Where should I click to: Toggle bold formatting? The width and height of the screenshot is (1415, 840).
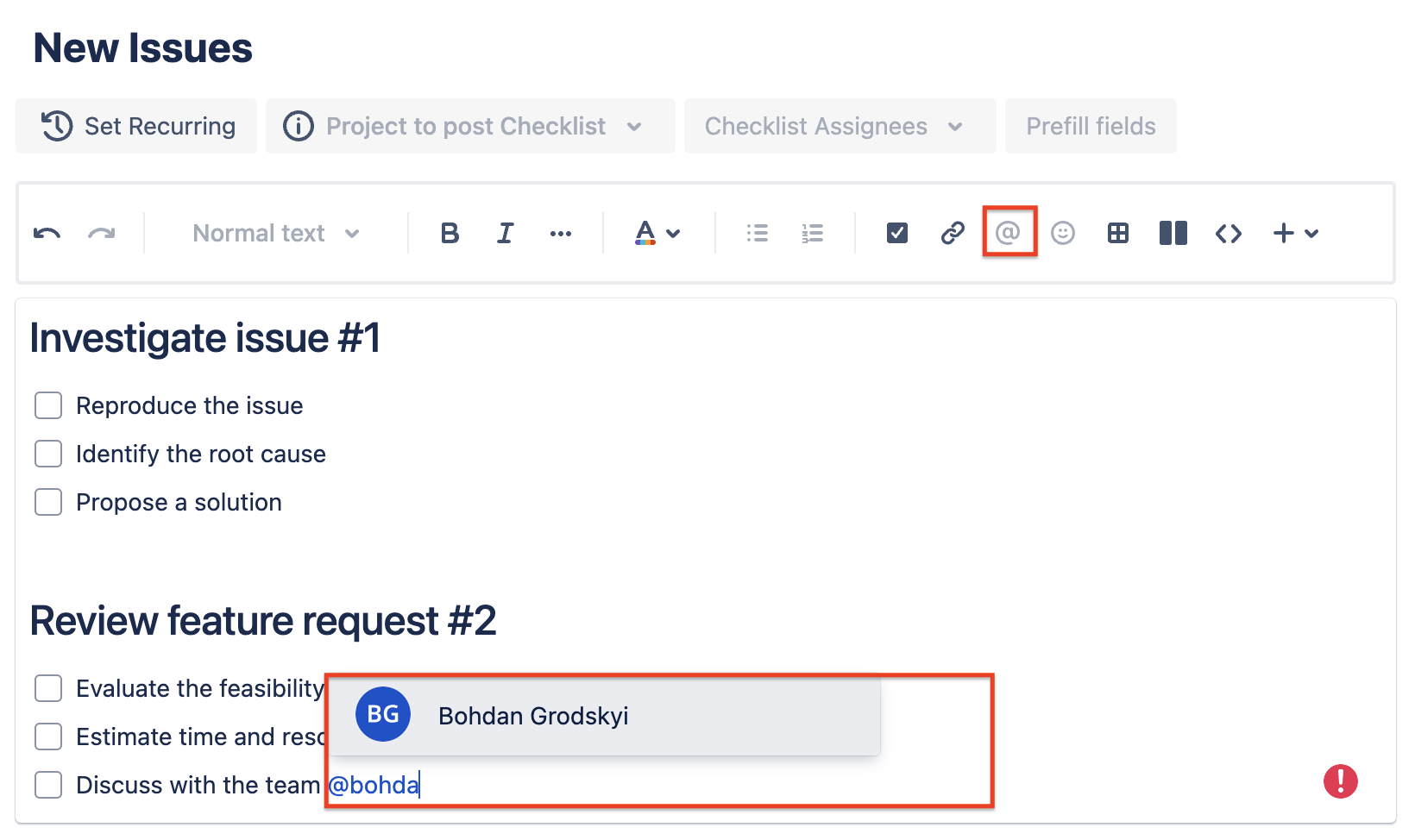point(450,234)
